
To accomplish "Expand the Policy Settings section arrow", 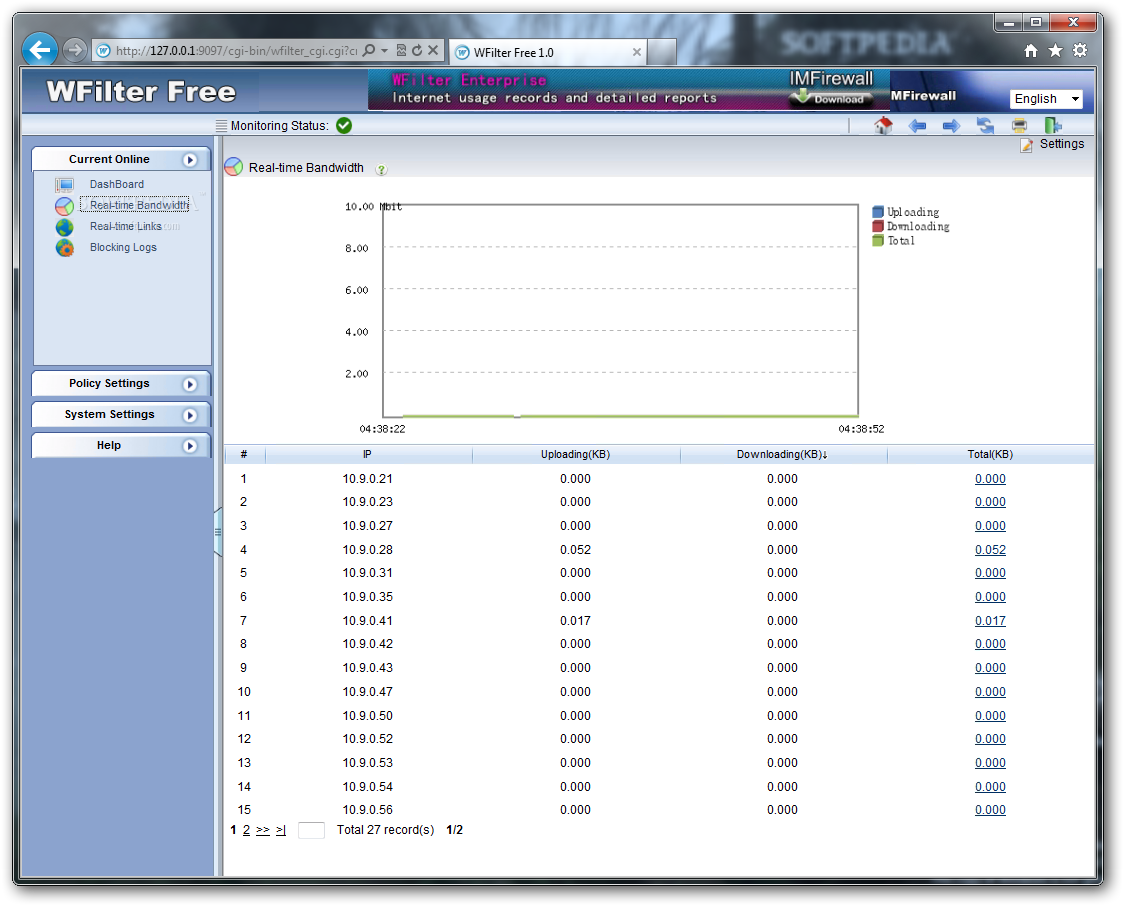I will [190, 384].
